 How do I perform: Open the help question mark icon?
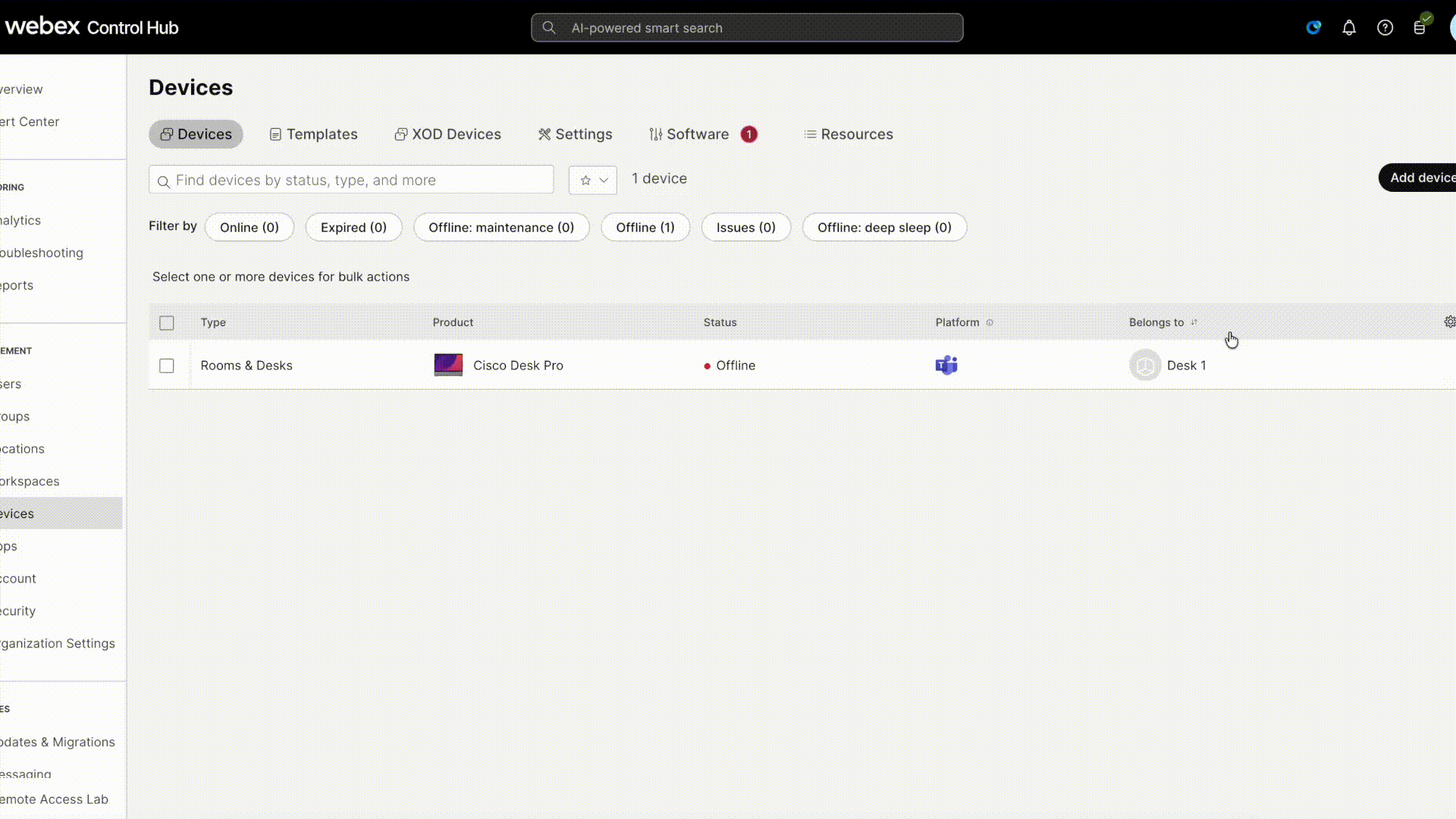(x=1385, y=28)
